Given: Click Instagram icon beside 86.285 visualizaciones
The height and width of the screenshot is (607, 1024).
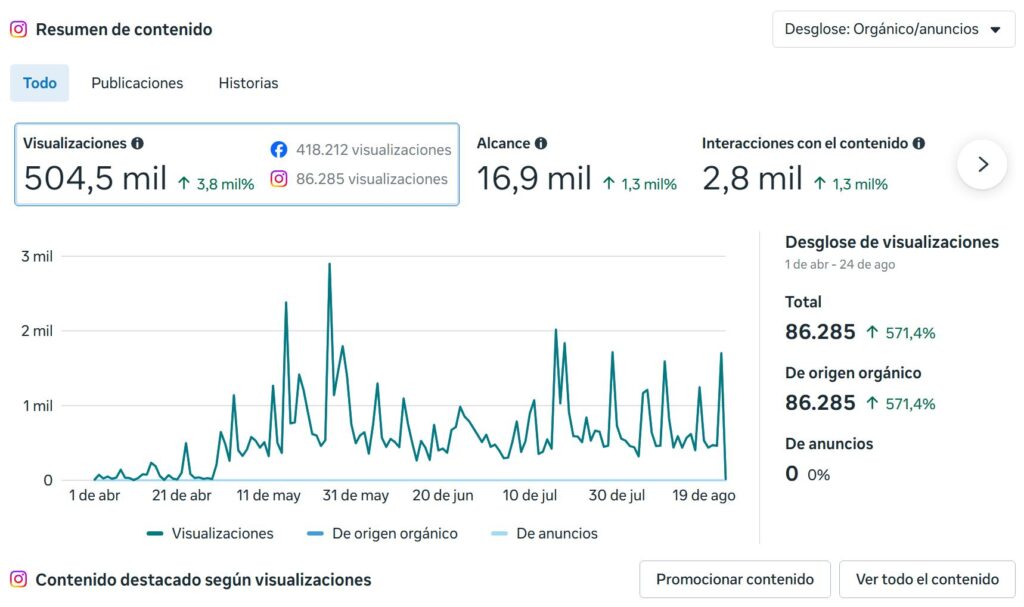Looking at the screenshot, I should click(279, 178).
